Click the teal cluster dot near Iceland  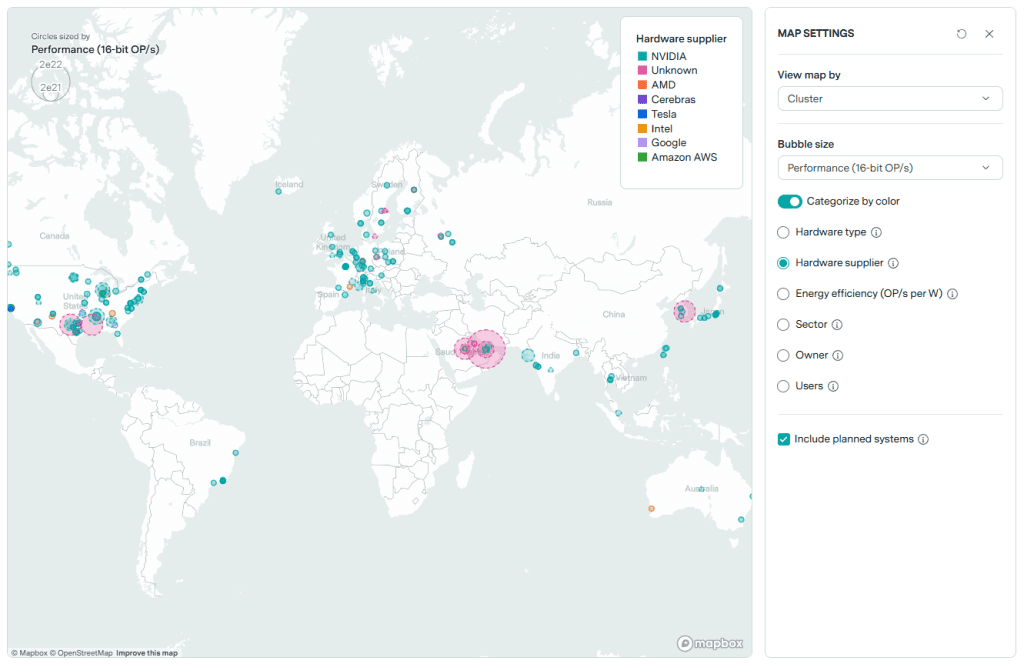pyautogui.click(x=279, y=191)
